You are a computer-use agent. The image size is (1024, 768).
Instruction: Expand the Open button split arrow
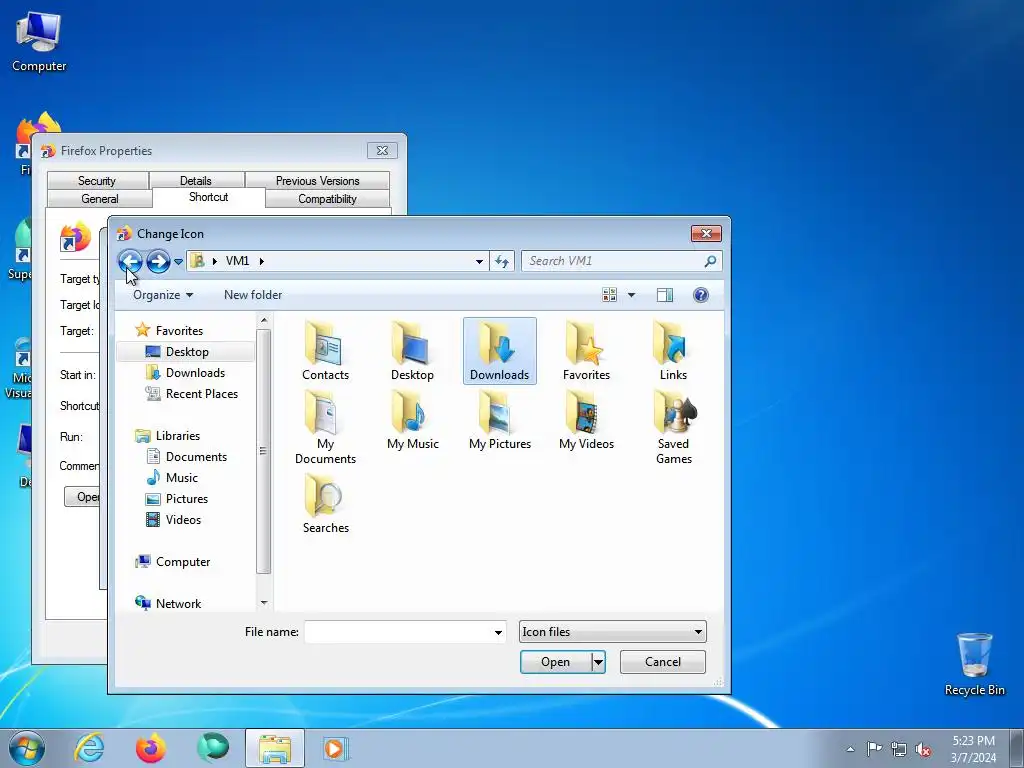click(x=598, y=662)
